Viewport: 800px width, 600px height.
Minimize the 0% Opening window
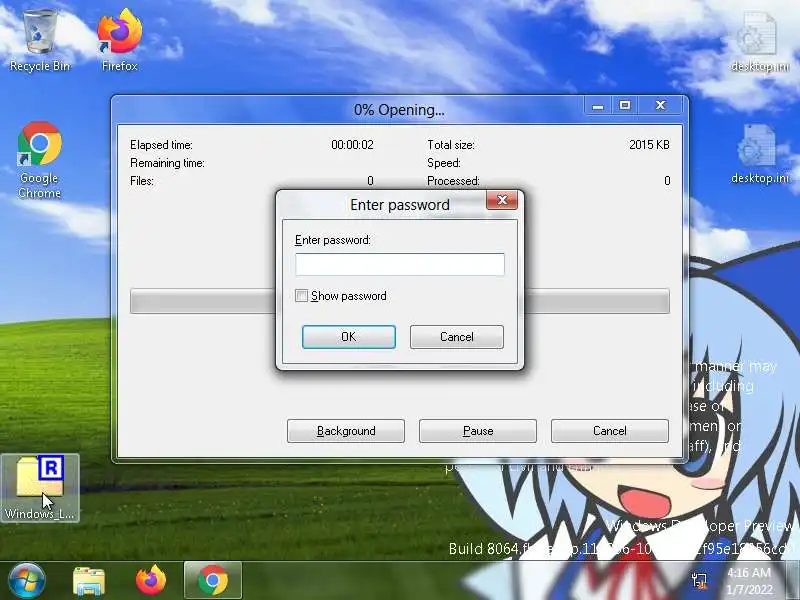pyautogui.click(x=598, y=106)
